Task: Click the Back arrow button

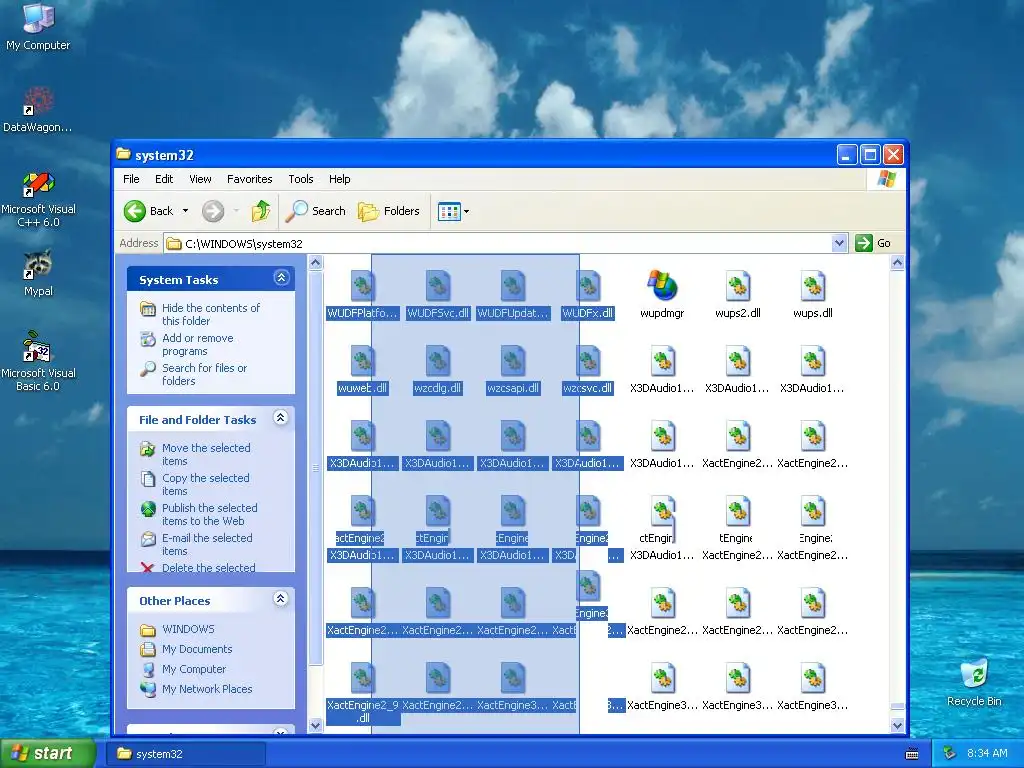Action: (150, 211)
